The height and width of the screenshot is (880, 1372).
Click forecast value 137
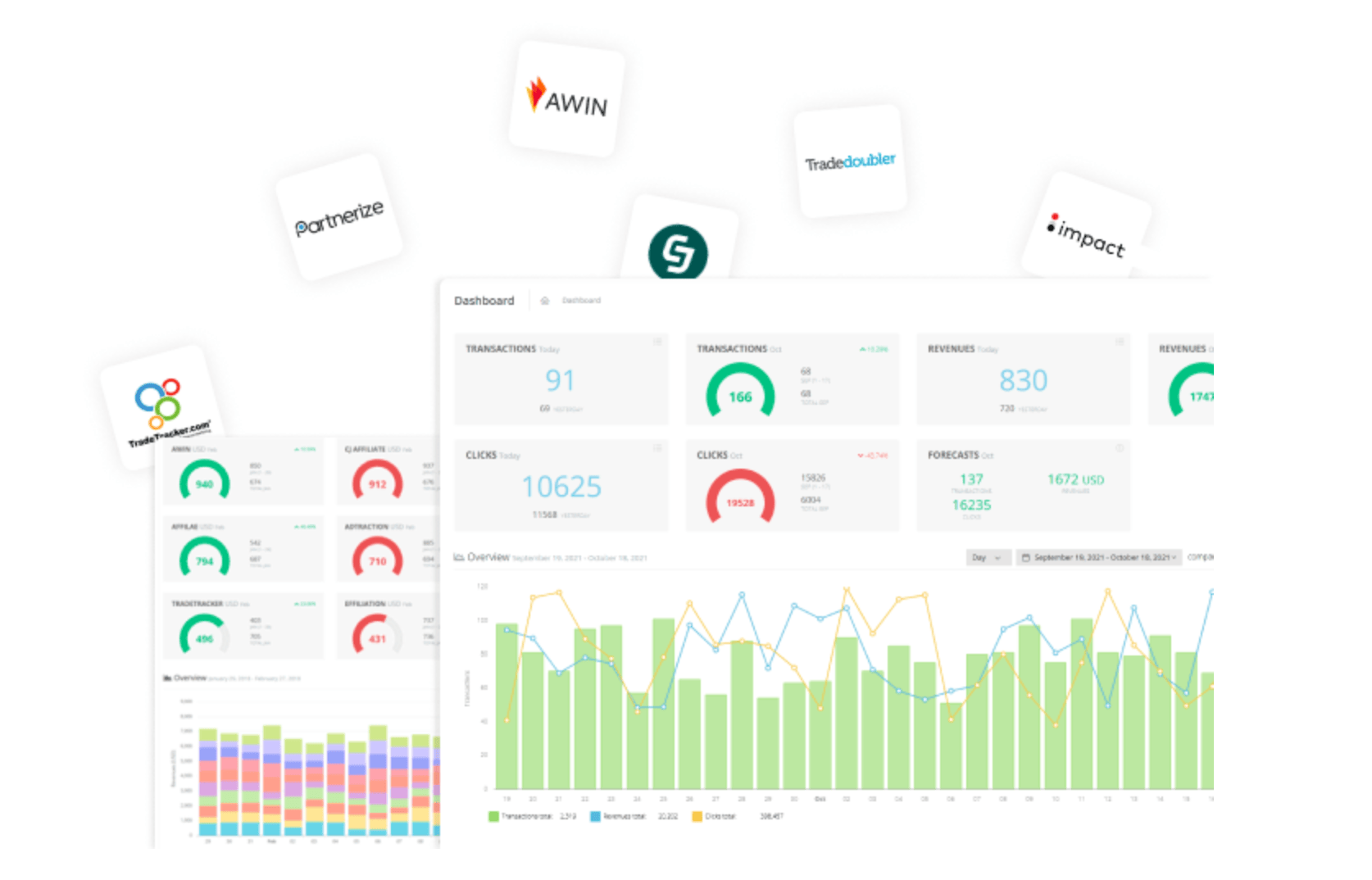[971, 479]
